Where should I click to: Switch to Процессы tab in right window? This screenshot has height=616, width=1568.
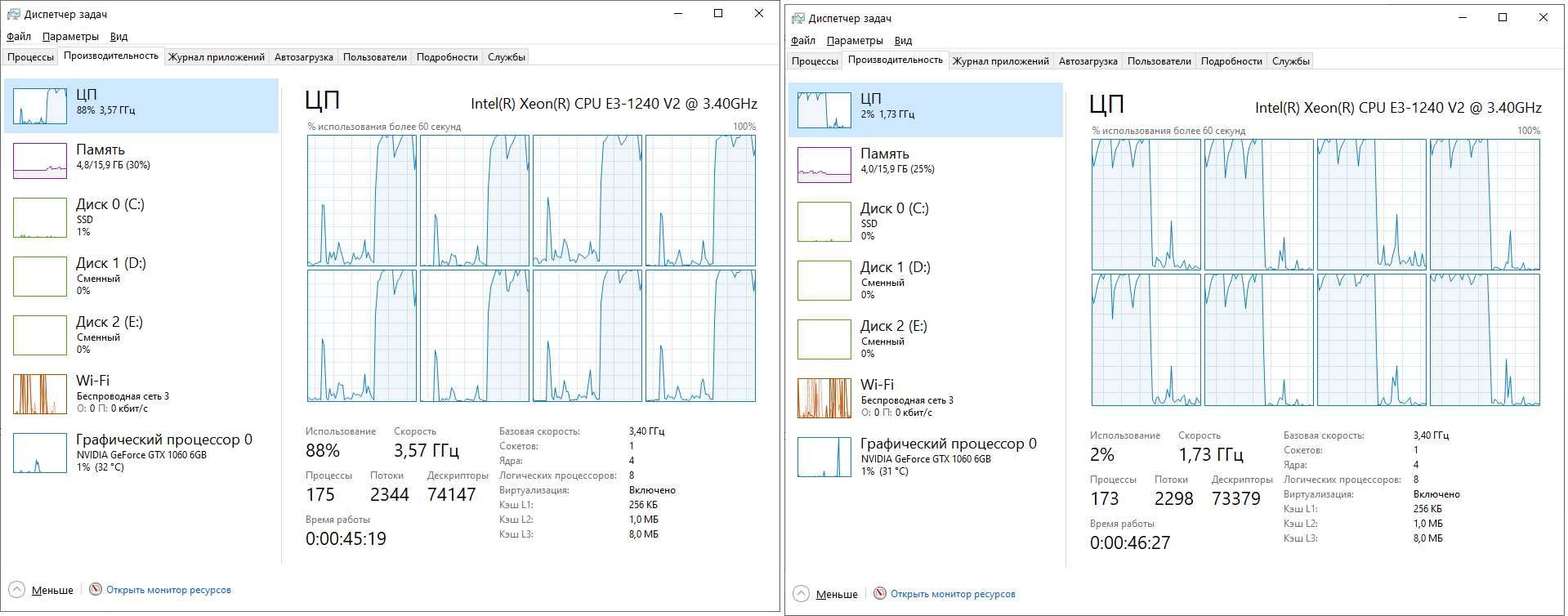(815, 61)
